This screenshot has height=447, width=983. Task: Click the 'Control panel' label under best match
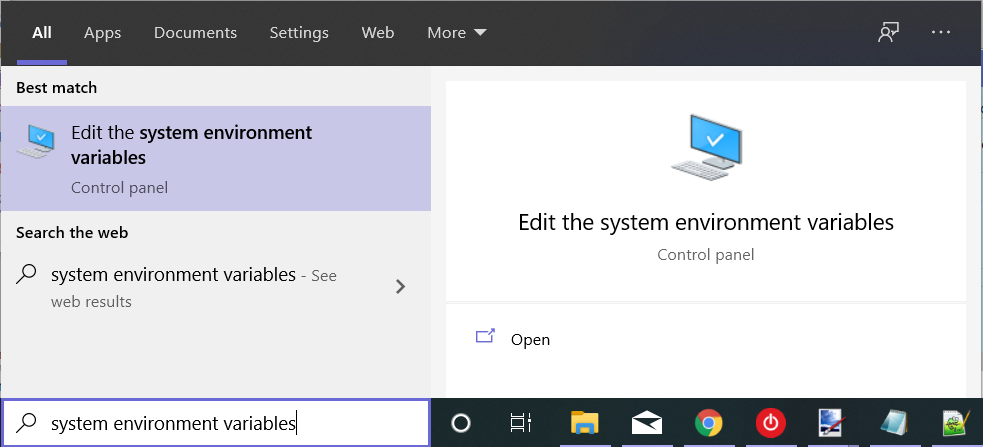[119, 187]
